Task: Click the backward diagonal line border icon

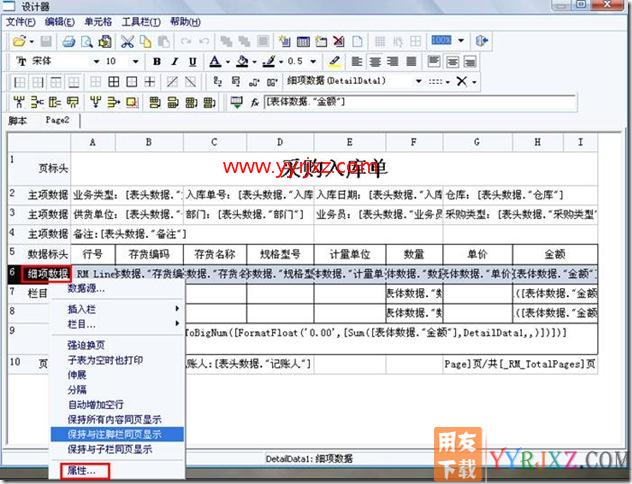Action: (190, 82)
